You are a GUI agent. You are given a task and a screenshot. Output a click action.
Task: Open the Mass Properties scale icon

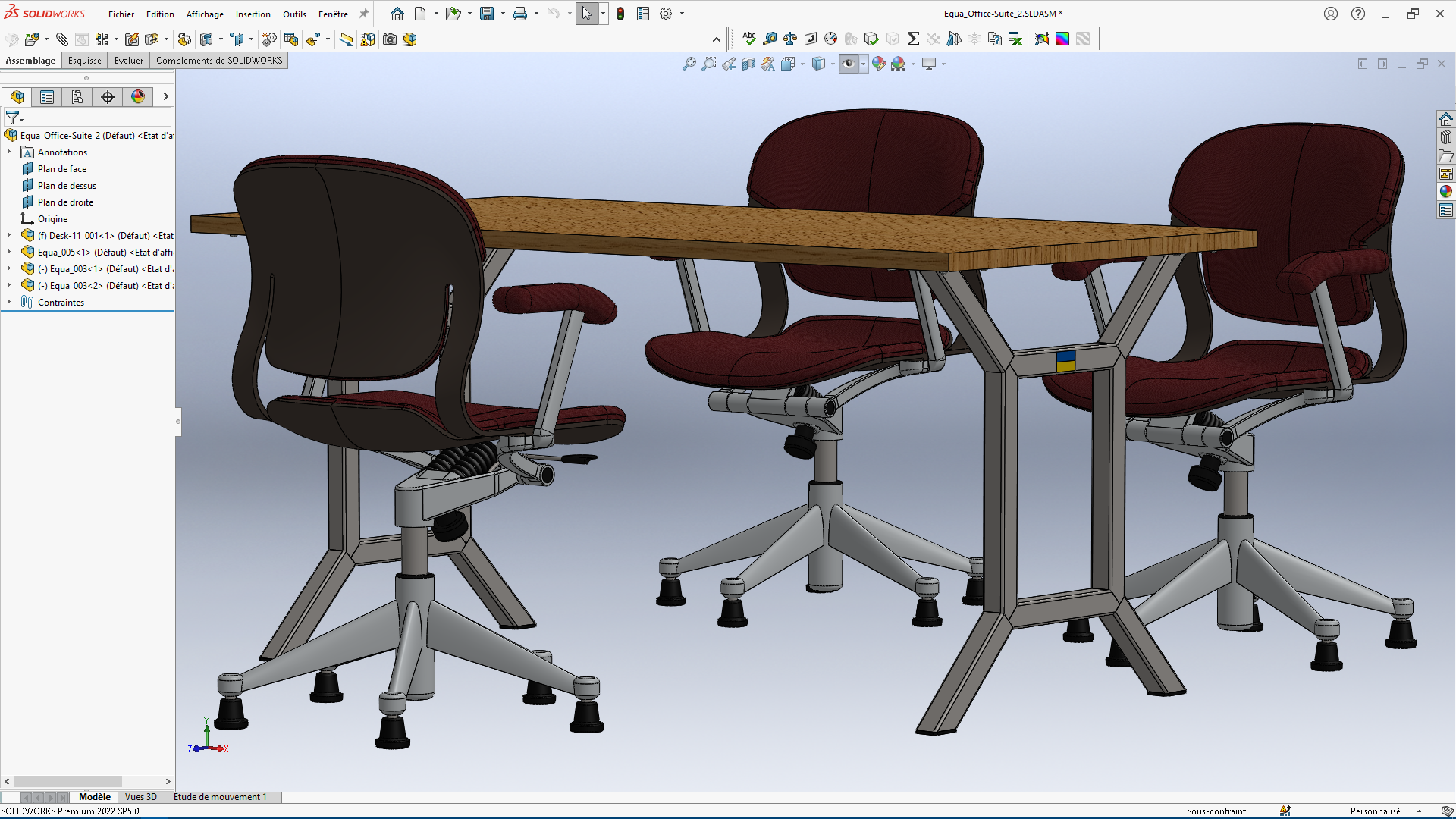tap(790, 39)
